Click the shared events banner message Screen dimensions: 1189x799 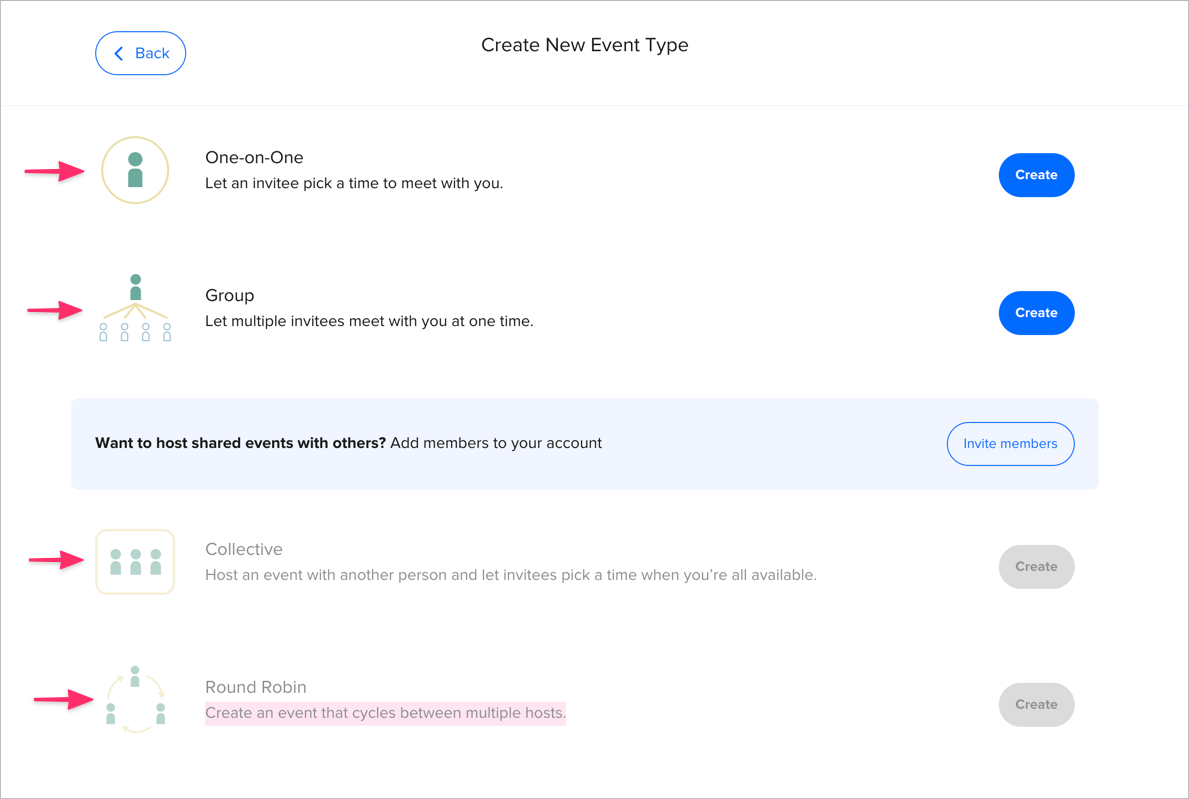tap(348, 442)
